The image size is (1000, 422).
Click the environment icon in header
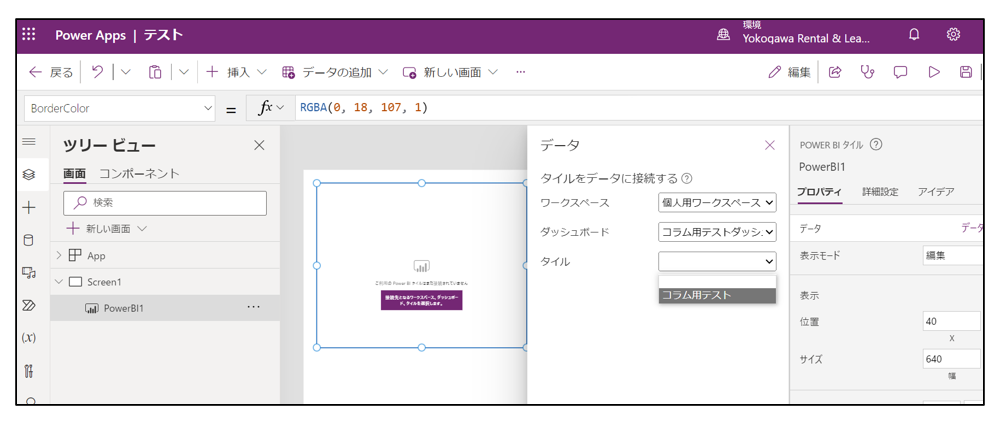click(x=723, y=36)
